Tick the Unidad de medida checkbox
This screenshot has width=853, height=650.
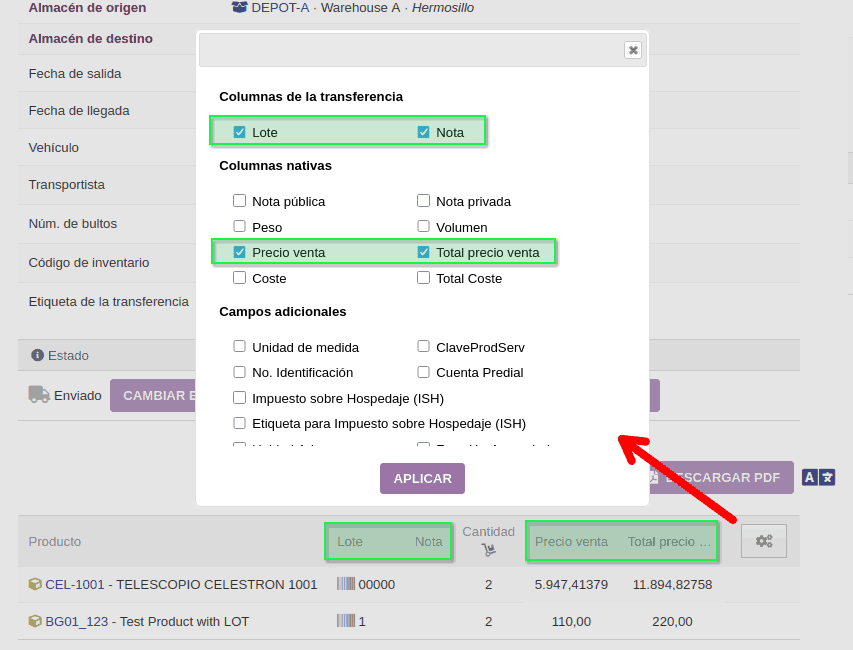click(x=240, y=347)
